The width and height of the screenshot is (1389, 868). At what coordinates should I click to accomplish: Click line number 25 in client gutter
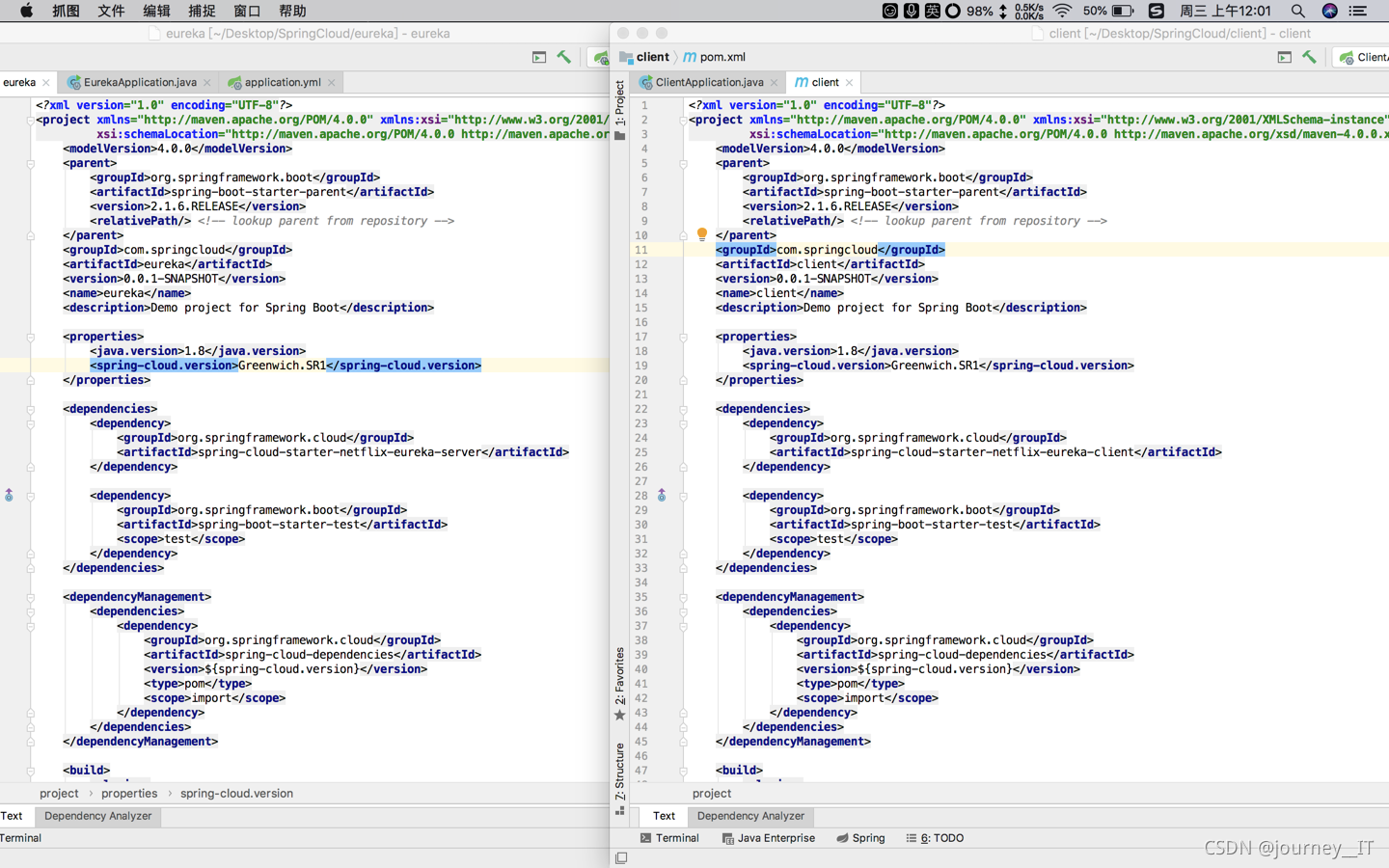pyautogui.click(x=641, y=452)
